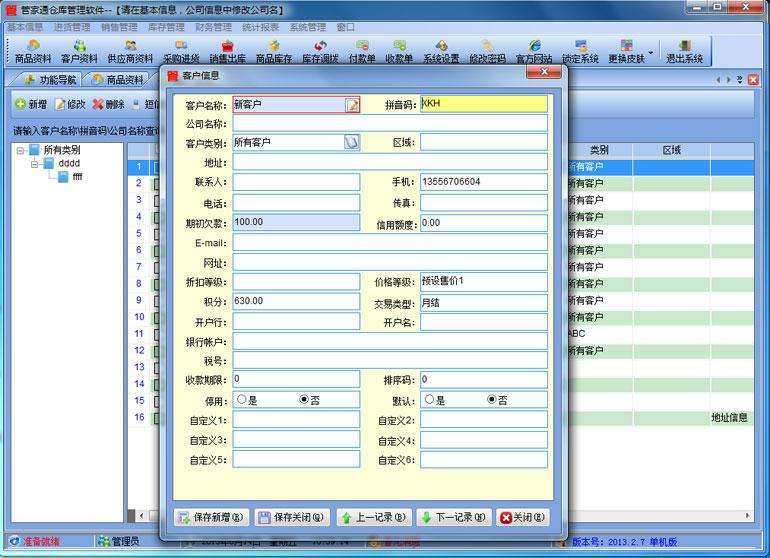Open 付款单 toolbar icon

tap(362, 52)
